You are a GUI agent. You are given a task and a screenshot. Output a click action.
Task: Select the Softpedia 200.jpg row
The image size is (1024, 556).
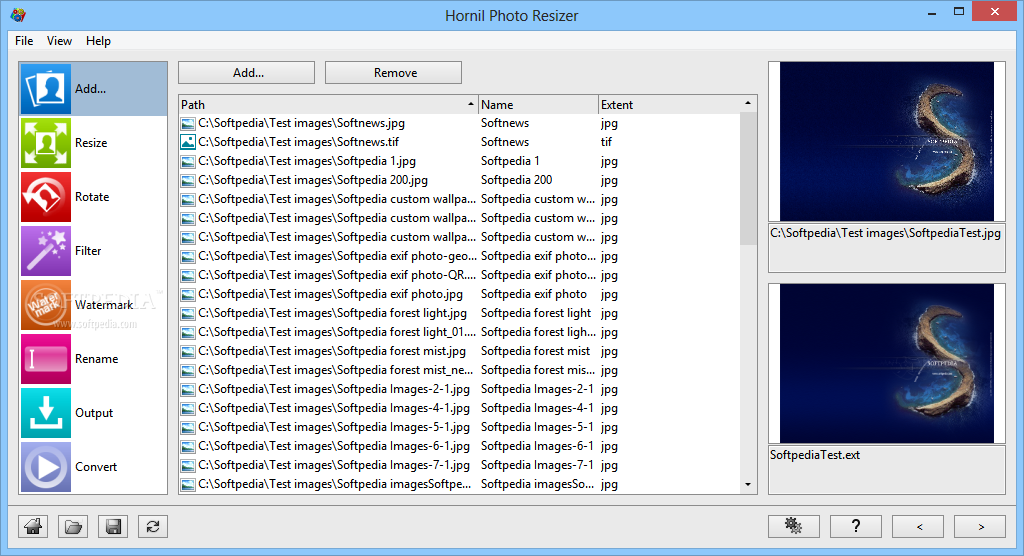pos(460,180)
